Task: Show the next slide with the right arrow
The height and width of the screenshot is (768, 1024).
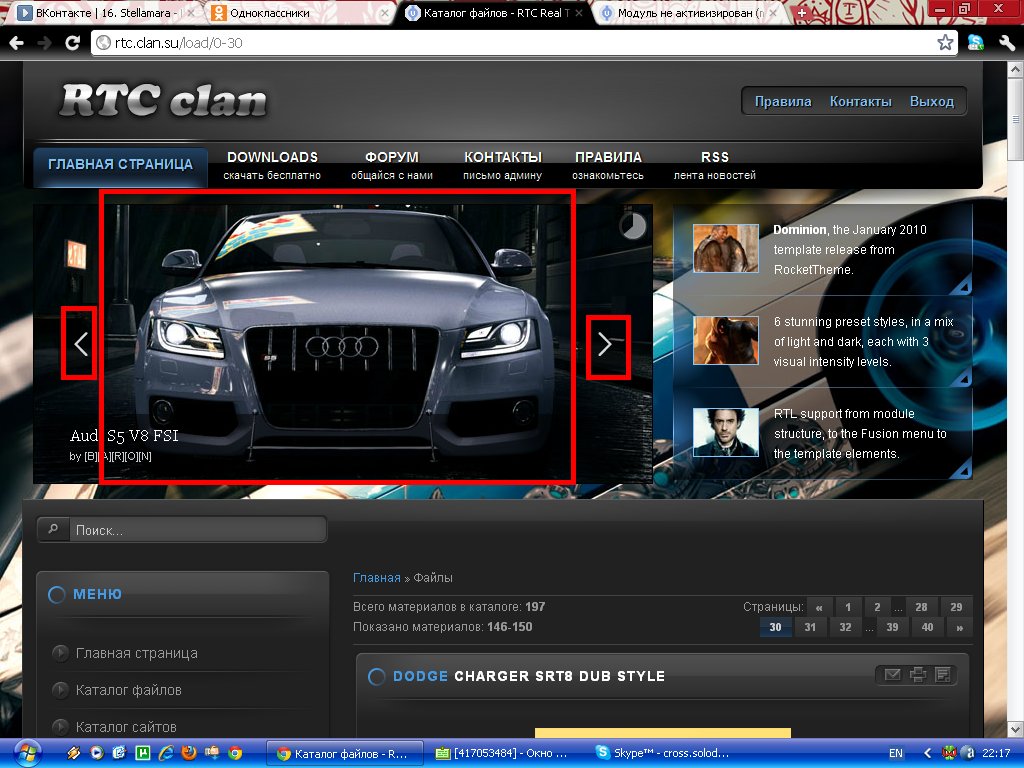Action: pos(605,344)
